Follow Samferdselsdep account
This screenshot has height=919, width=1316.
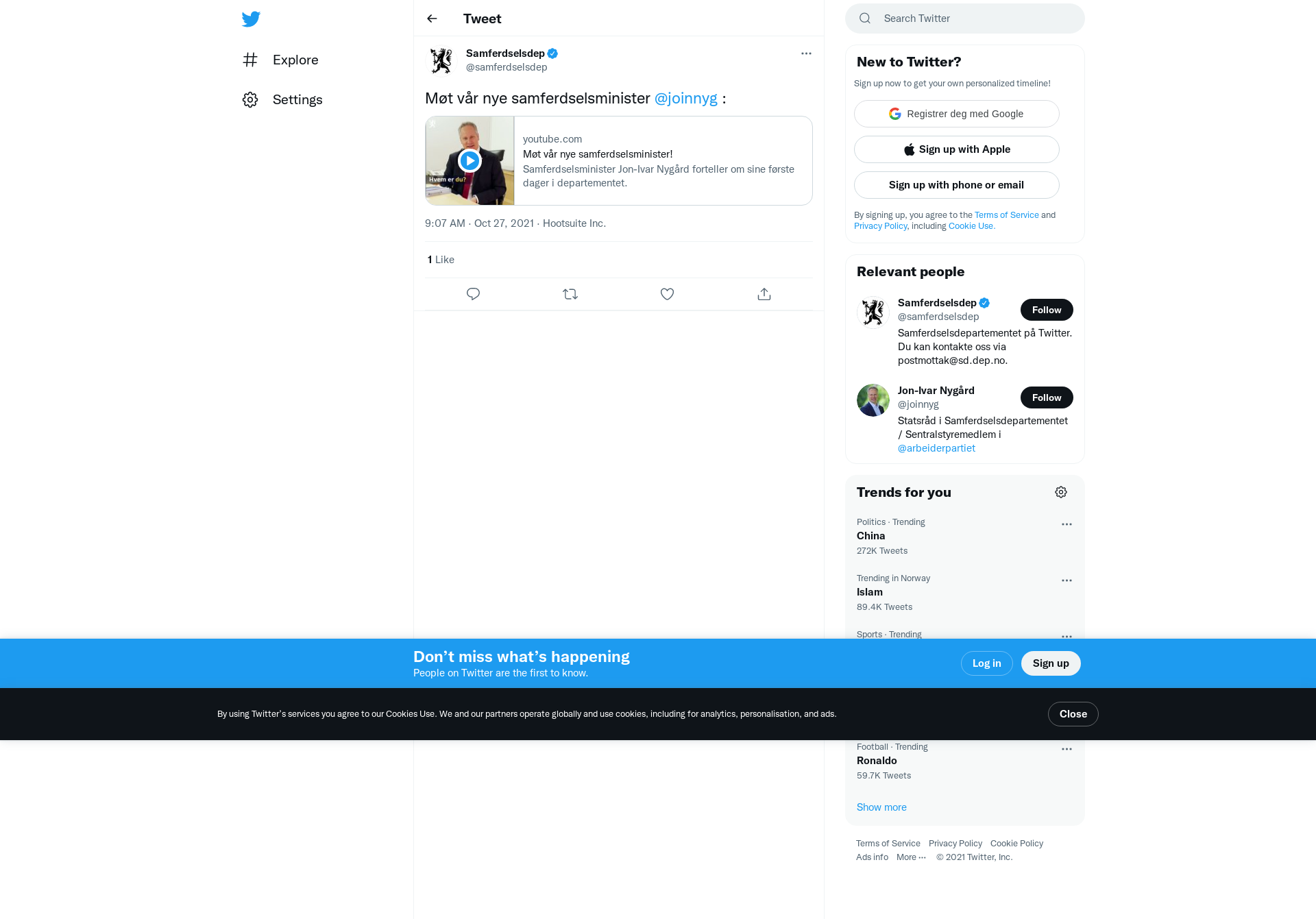[x=1047, y=310]
